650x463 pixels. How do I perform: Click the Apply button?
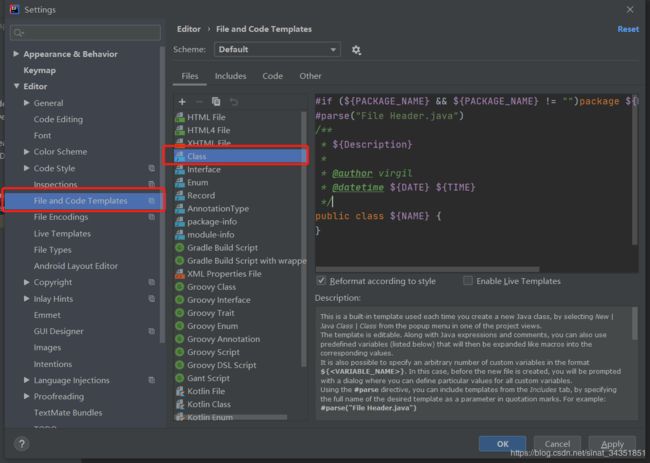coord(612,444)
